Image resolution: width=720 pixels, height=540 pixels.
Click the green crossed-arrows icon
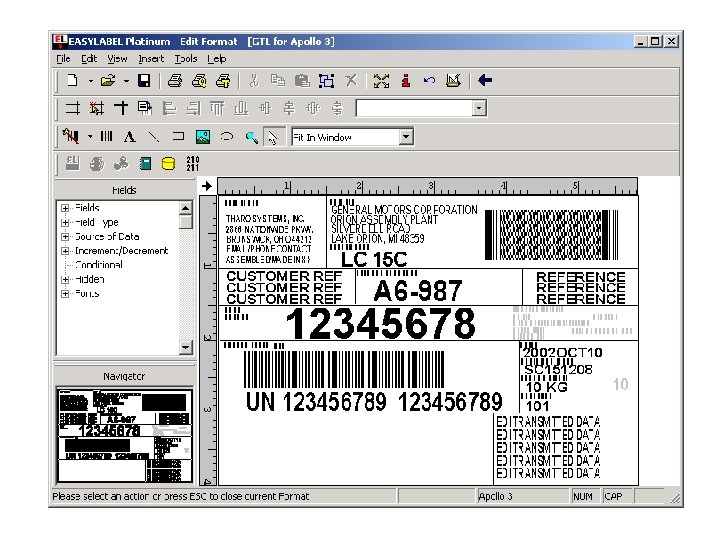tap(381, 81)
